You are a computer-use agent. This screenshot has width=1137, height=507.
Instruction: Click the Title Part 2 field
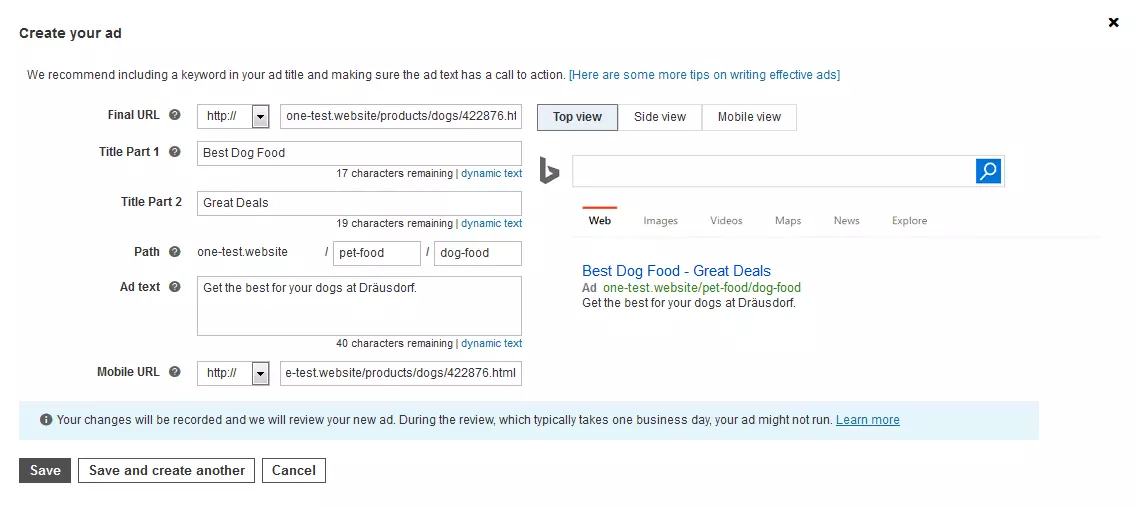(359, 203)
